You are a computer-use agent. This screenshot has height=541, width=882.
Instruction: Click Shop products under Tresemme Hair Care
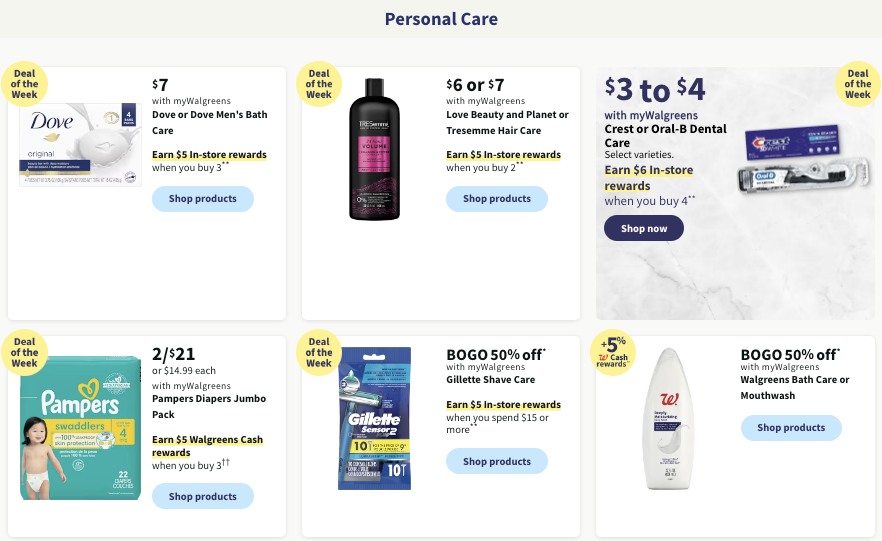tap(497, 199)
